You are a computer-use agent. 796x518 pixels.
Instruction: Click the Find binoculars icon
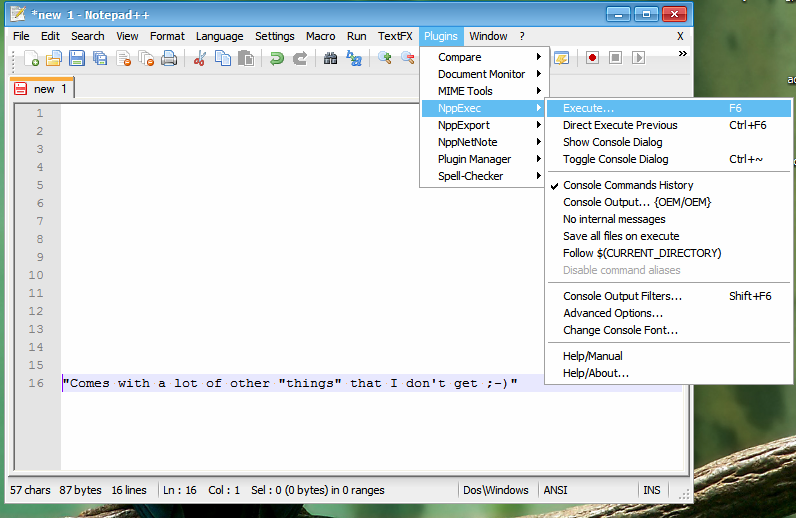pyautogui.click(x=330, y=58)
